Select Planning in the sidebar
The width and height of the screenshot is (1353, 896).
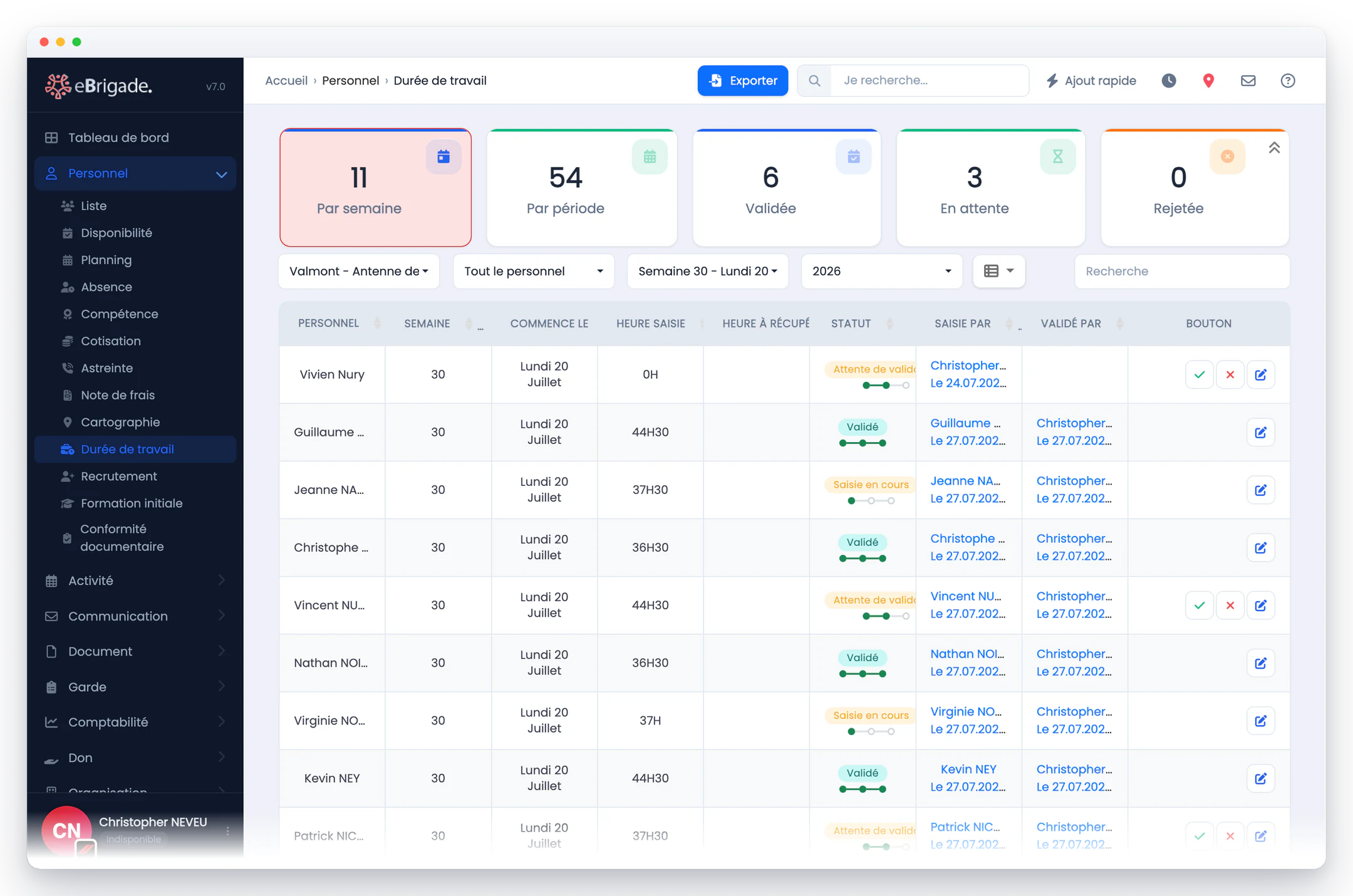pos(106,260)
